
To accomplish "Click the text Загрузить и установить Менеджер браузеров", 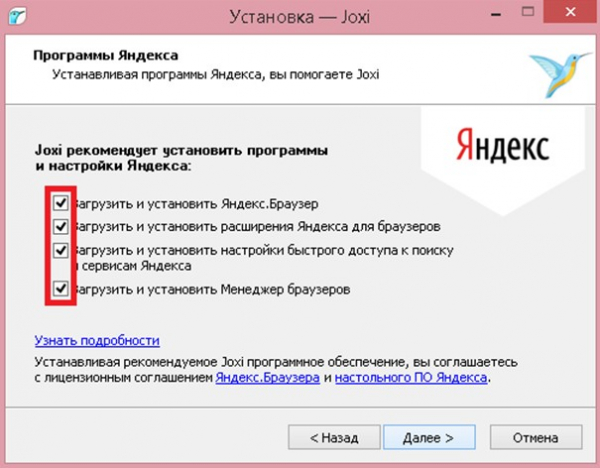I will (x=211, y=289).
